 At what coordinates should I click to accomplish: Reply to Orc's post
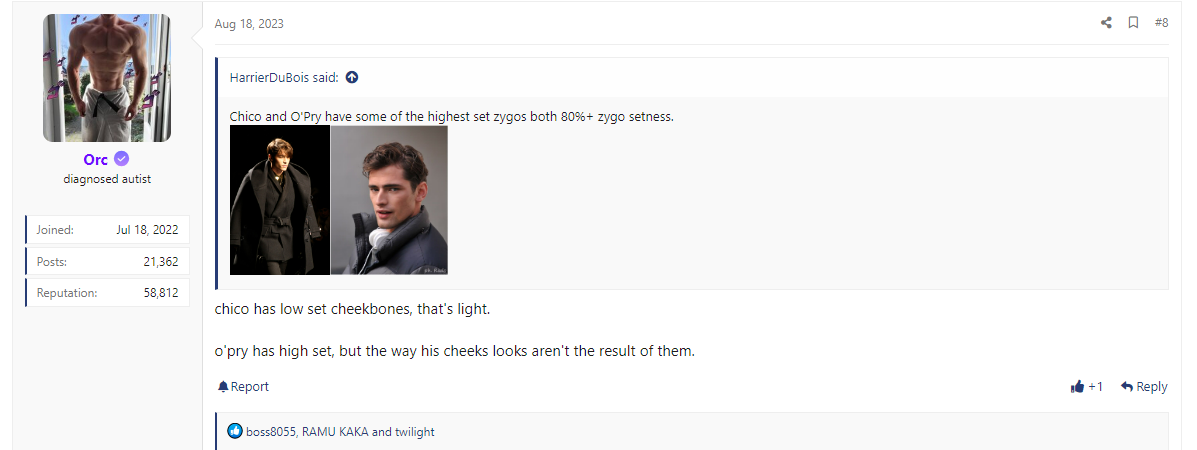[x=1144, y=387]
